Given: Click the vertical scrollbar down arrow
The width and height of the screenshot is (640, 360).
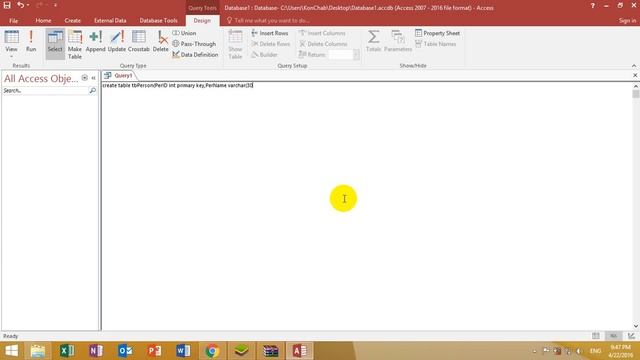Looking at the screenshot, I should (636, 326).
